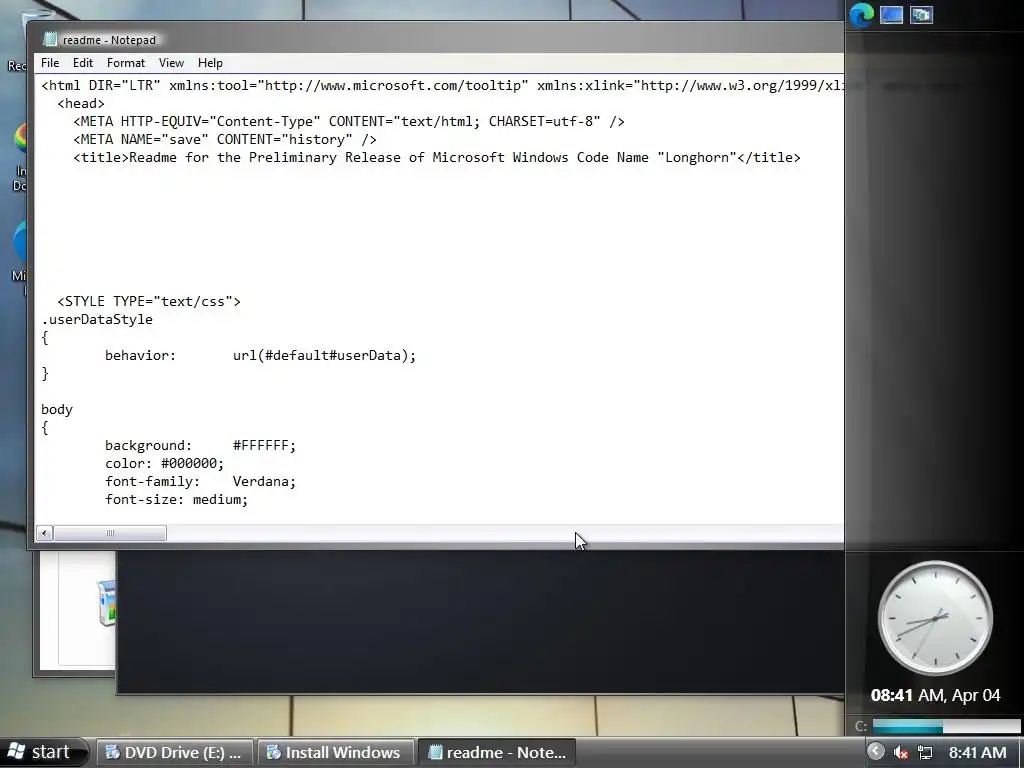Click the 8:41 AM taskbar clock

click(977, 753)
